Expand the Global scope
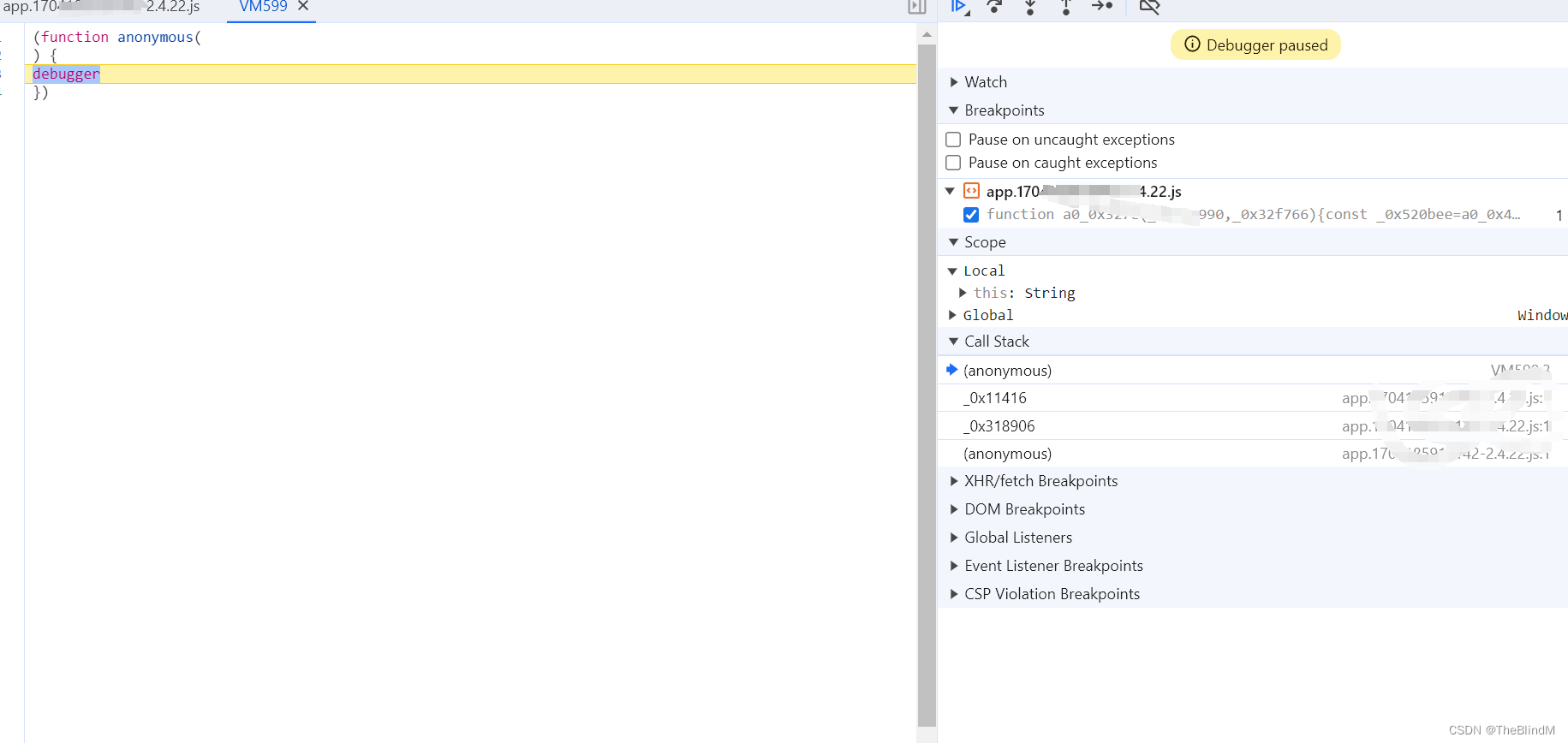The width and height of the screenshot is (1568, 743). coord(952,315)
